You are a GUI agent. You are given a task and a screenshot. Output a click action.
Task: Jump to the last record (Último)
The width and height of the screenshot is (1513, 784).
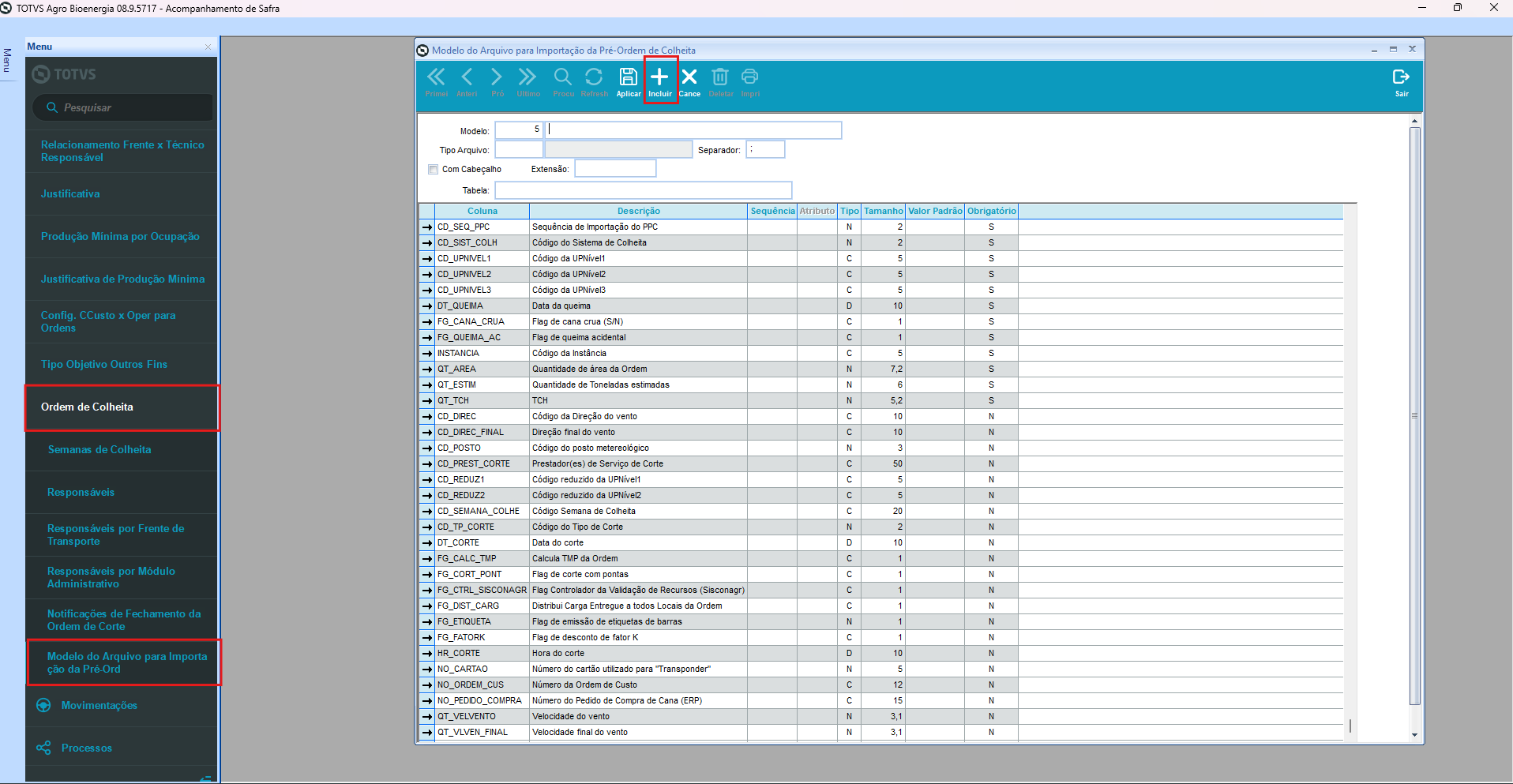527,81
